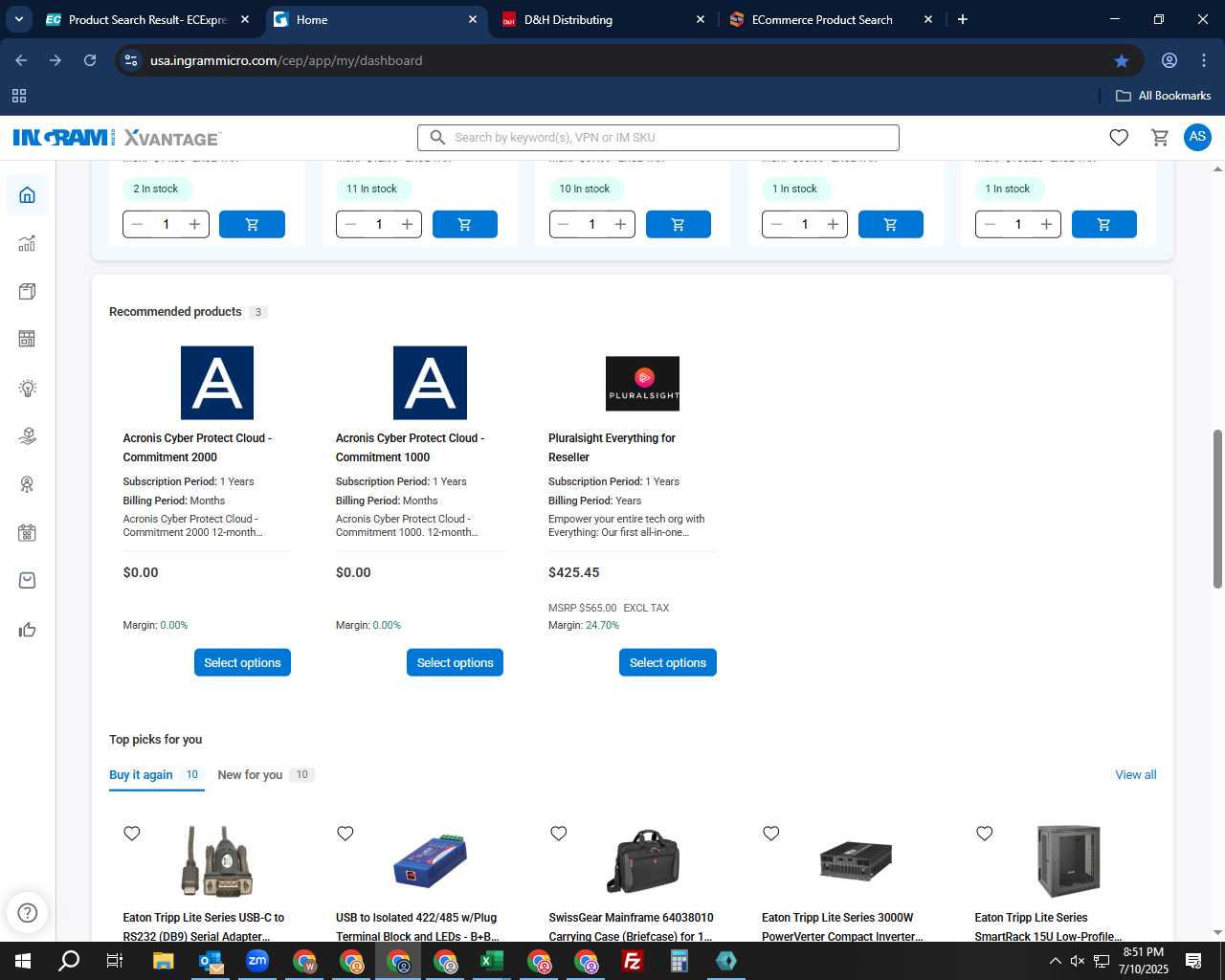Add the 2 In stock item to cart

pos(252,224)
